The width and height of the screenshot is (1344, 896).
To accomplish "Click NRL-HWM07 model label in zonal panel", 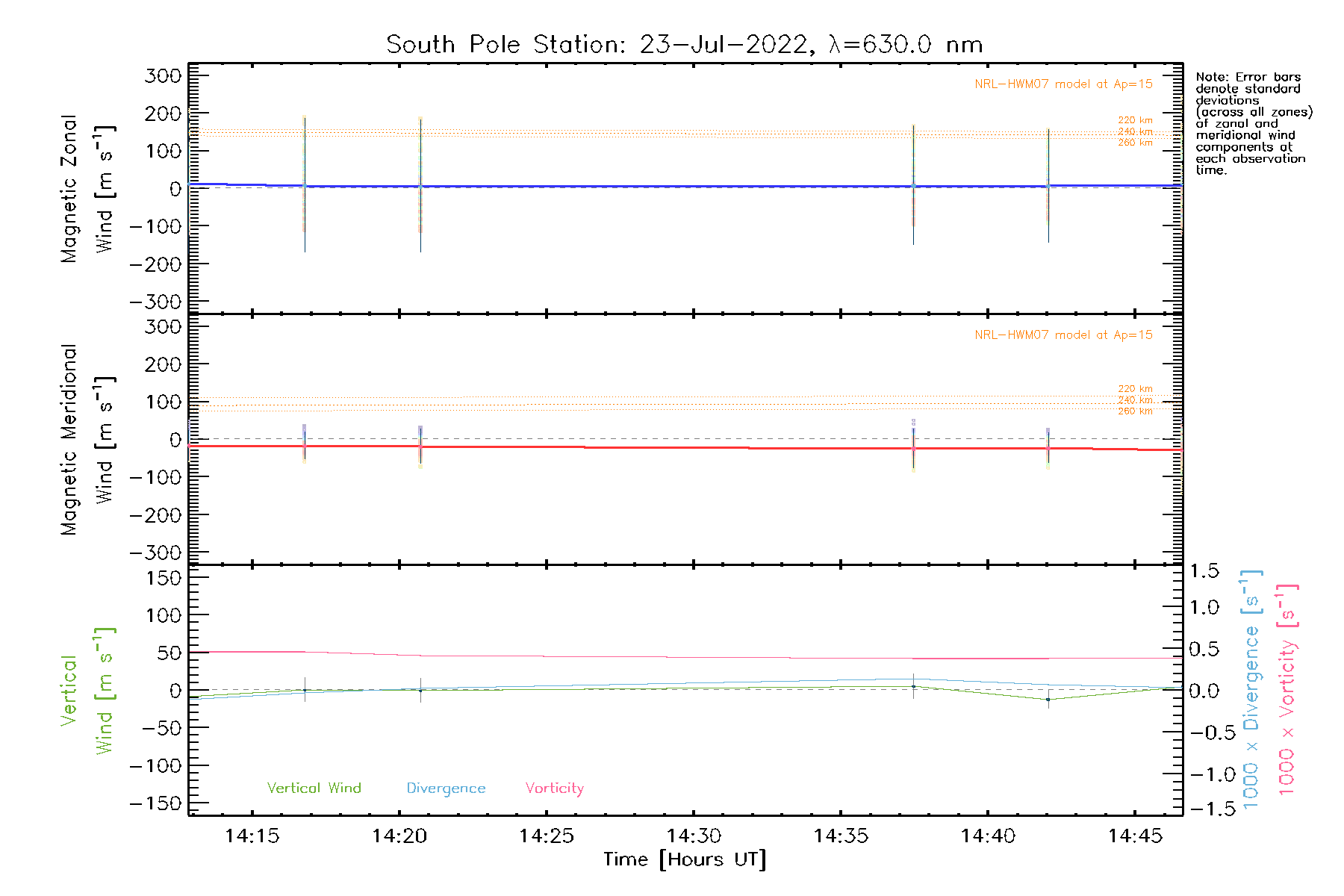I will [x=1063, y=84].
